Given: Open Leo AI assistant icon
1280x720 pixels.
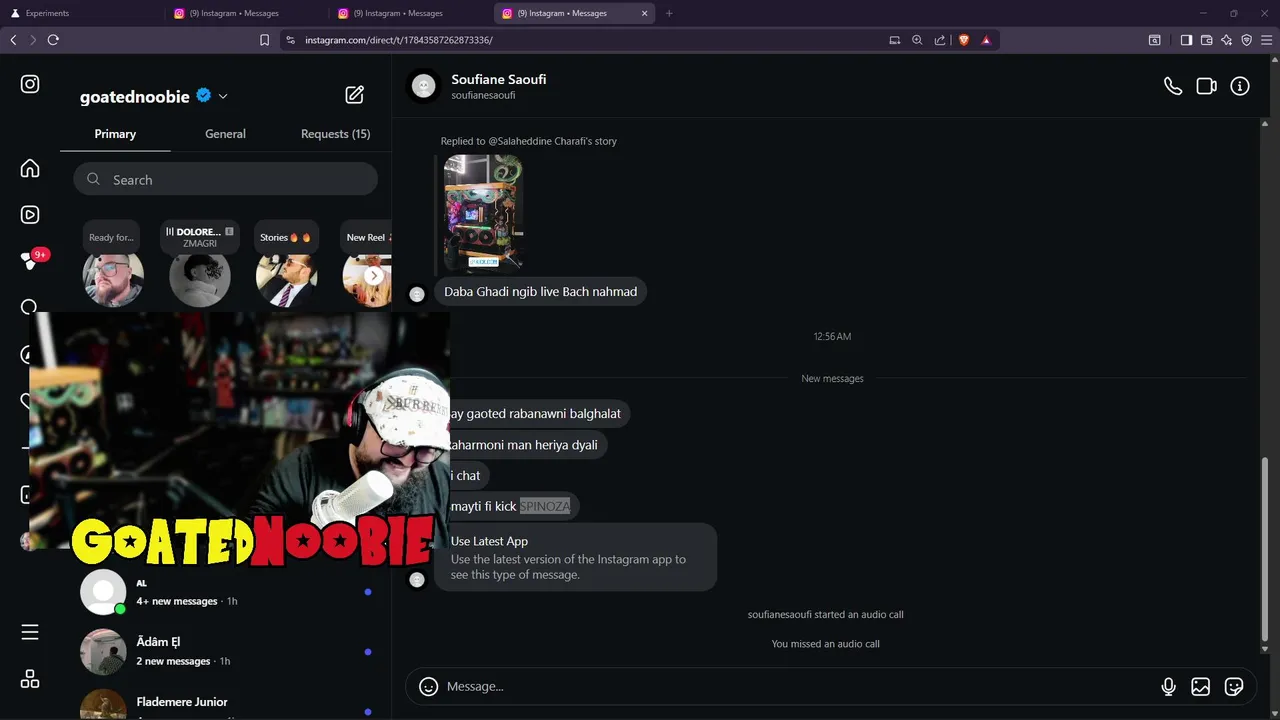Looking at the screenshot, I should (1226, 40).
